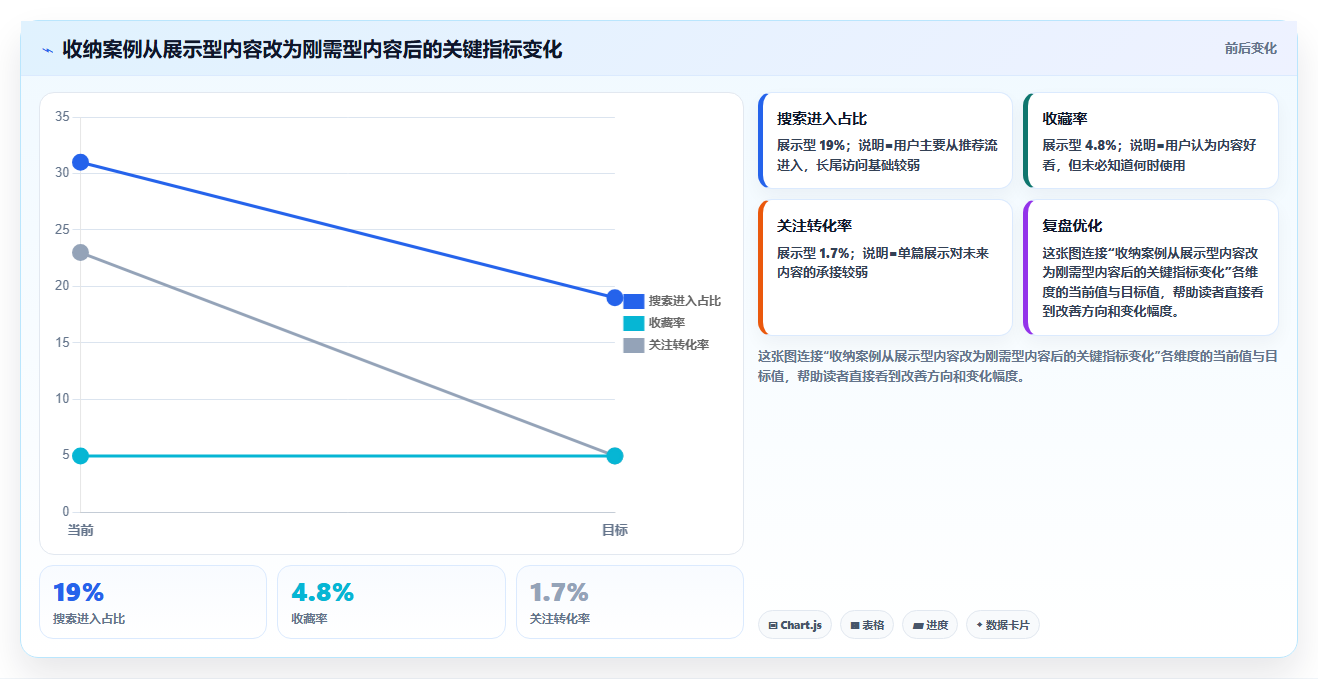
Task: Click the 表格 tag
Action: [x=867, y=625]
